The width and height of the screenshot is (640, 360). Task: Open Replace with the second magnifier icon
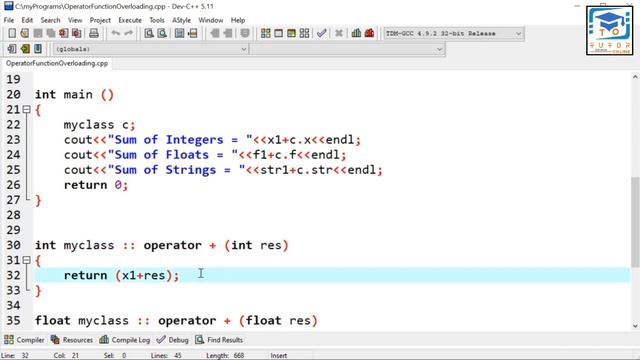[x=162, y=33]
